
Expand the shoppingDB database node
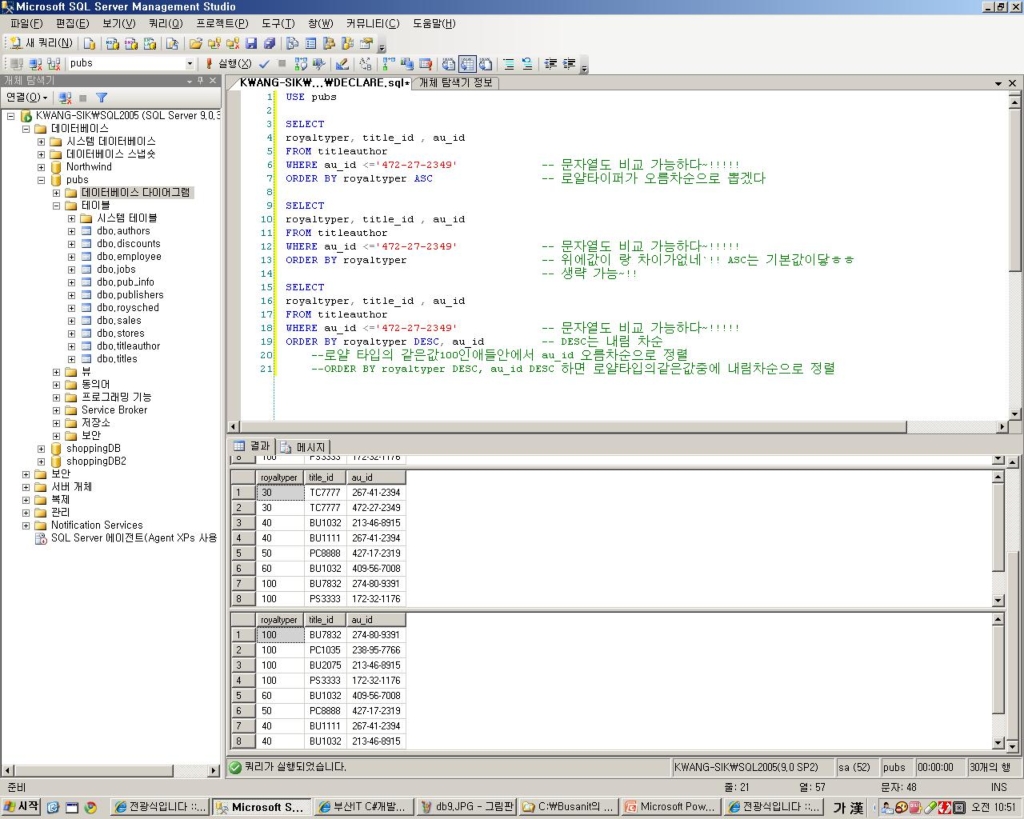pos(41,449)
